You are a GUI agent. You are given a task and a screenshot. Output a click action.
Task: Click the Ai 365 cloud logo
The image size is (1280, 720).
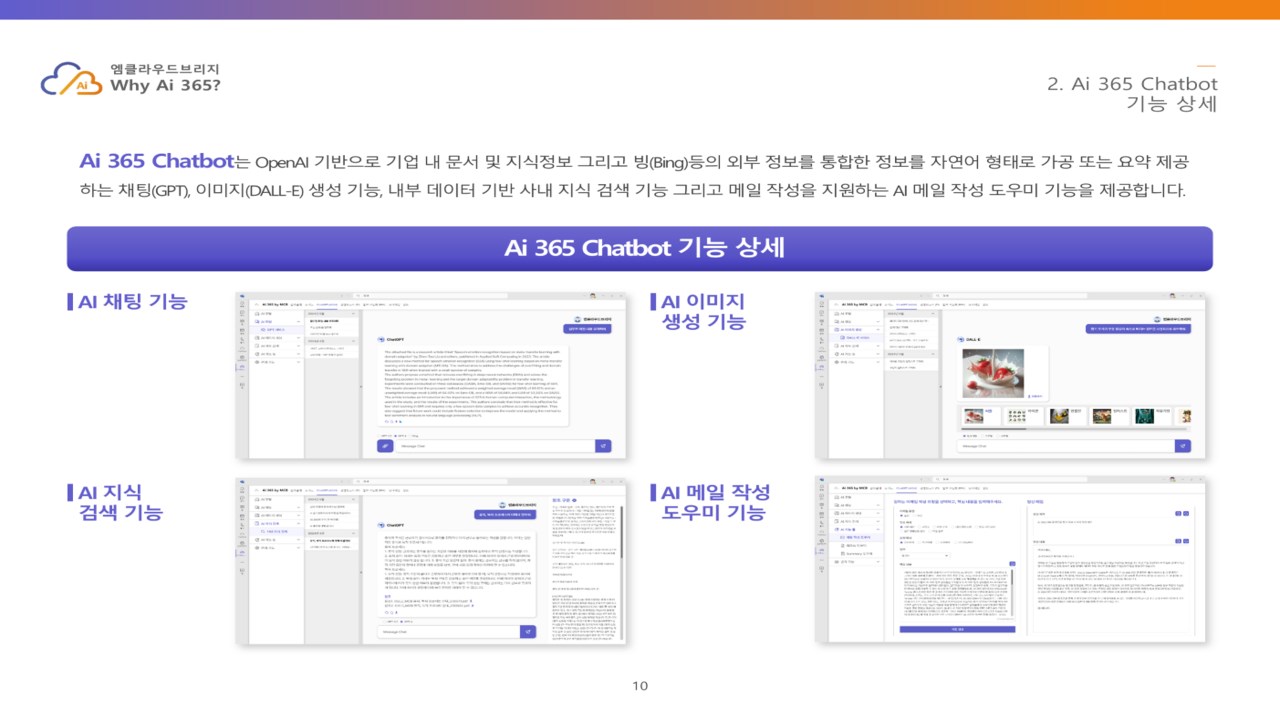click(72, 78)
